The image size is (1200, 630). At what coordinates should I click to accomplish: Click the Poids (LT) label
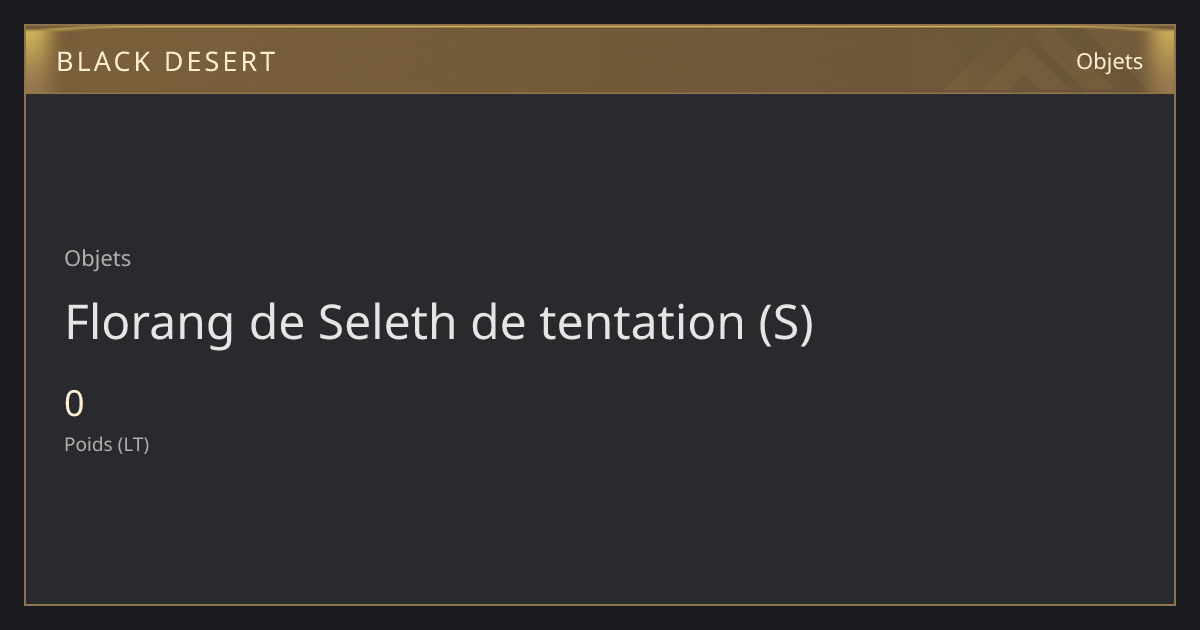click(107, 444)
